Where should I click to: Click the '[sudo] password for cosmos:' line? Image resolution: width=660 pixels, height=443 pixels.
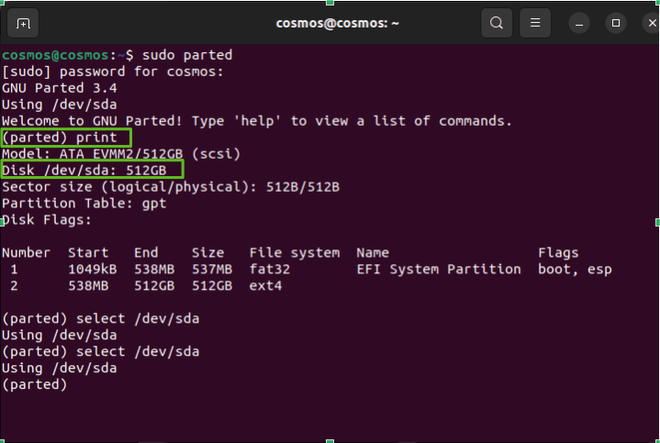pos(112,72)
